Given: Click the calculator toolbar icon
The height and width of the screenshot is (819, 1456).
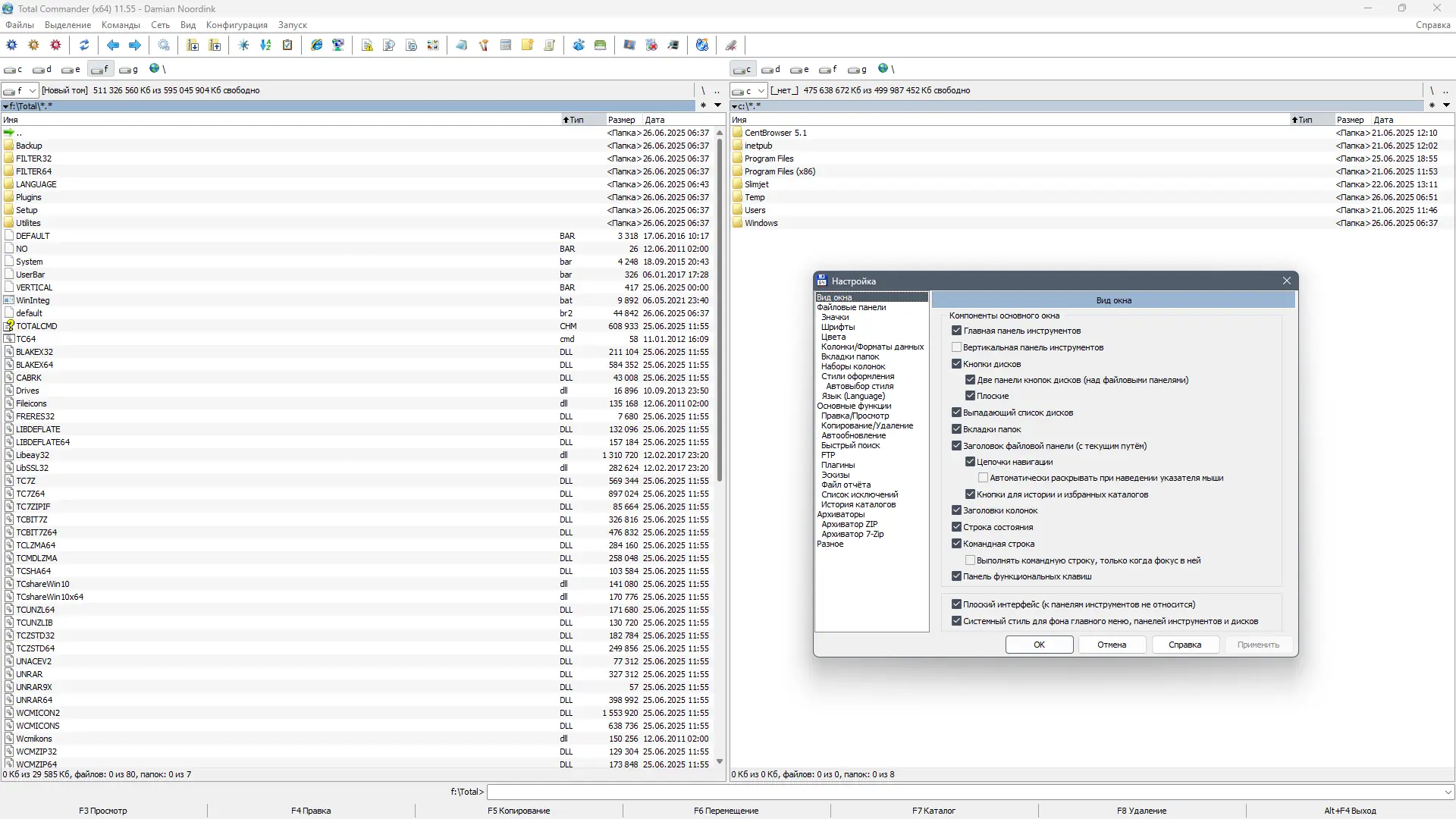Looking at the screenshot, I should click(506, 45).
